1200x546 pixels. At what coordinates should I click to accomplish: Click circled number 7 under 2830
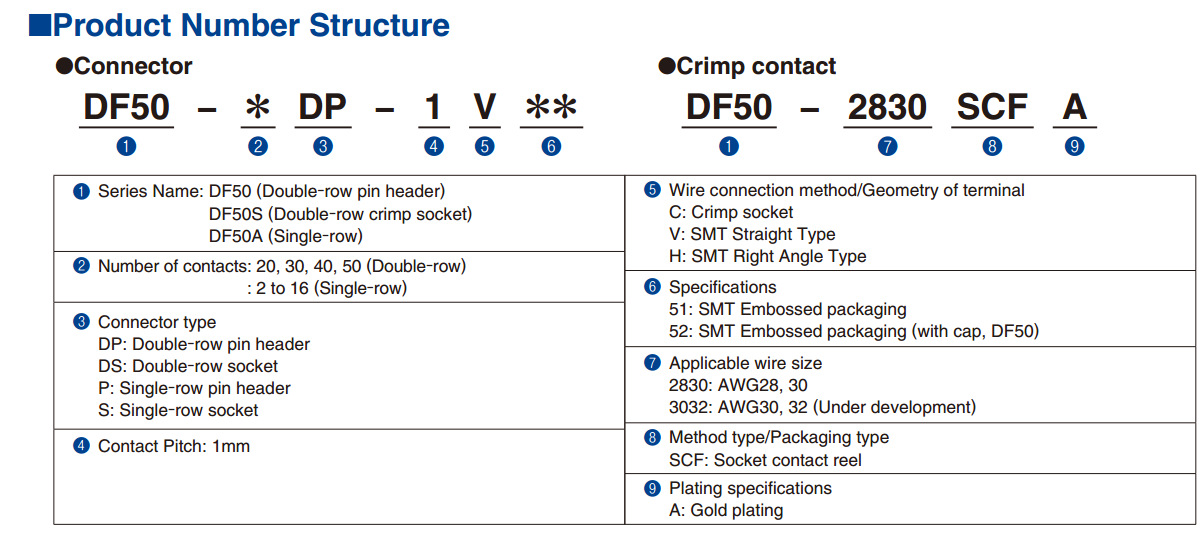click(887, 146)
